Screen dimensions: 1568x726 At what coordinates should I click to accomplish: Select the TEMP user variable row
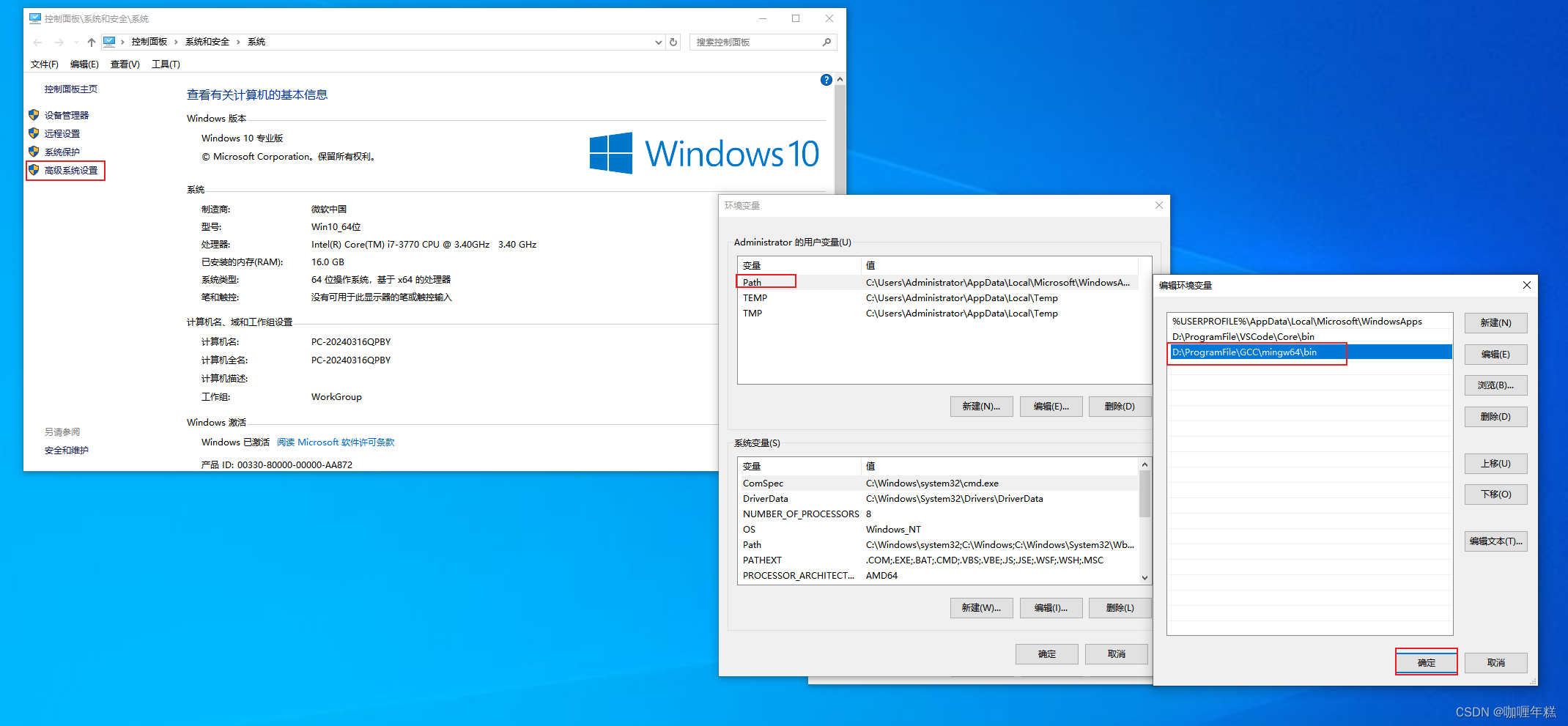tap(938, 298)
